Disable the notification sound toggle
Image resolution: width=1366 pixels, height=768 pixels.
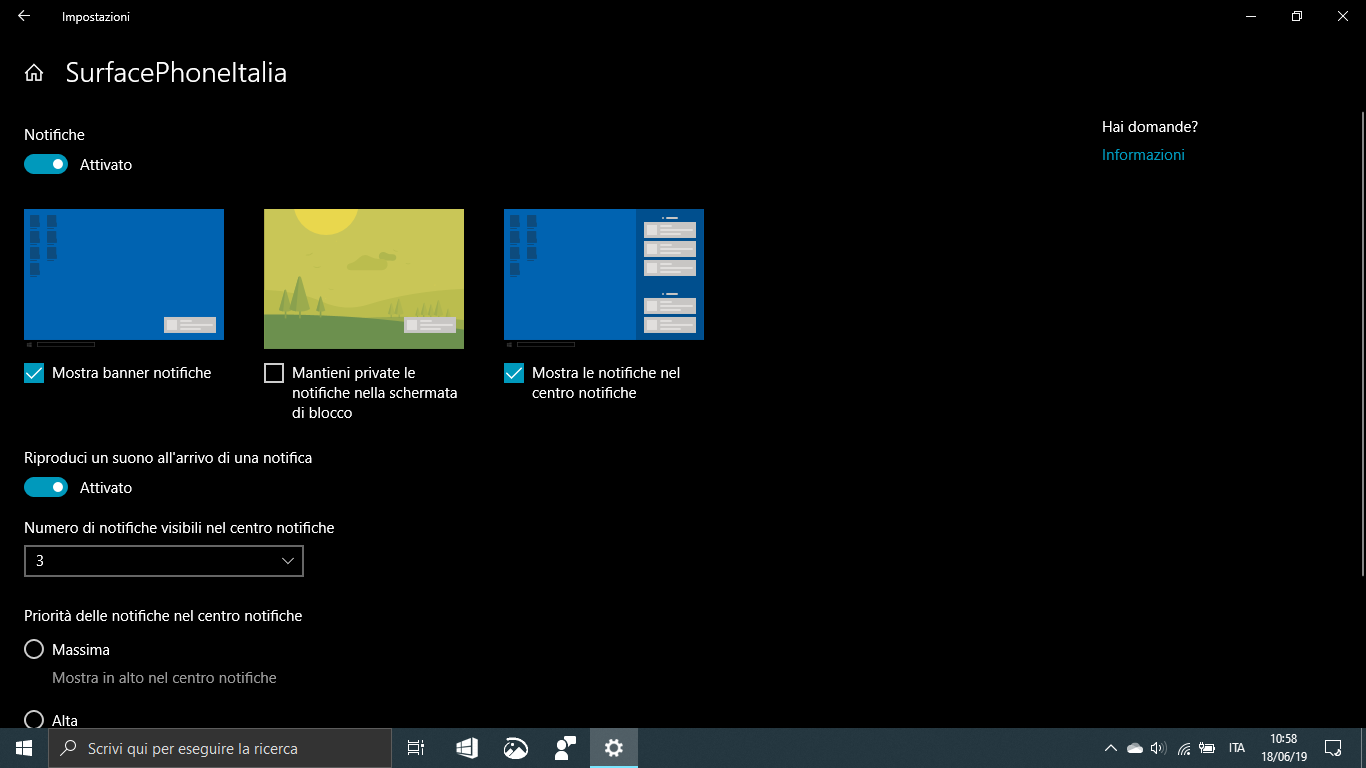[46, 487]
